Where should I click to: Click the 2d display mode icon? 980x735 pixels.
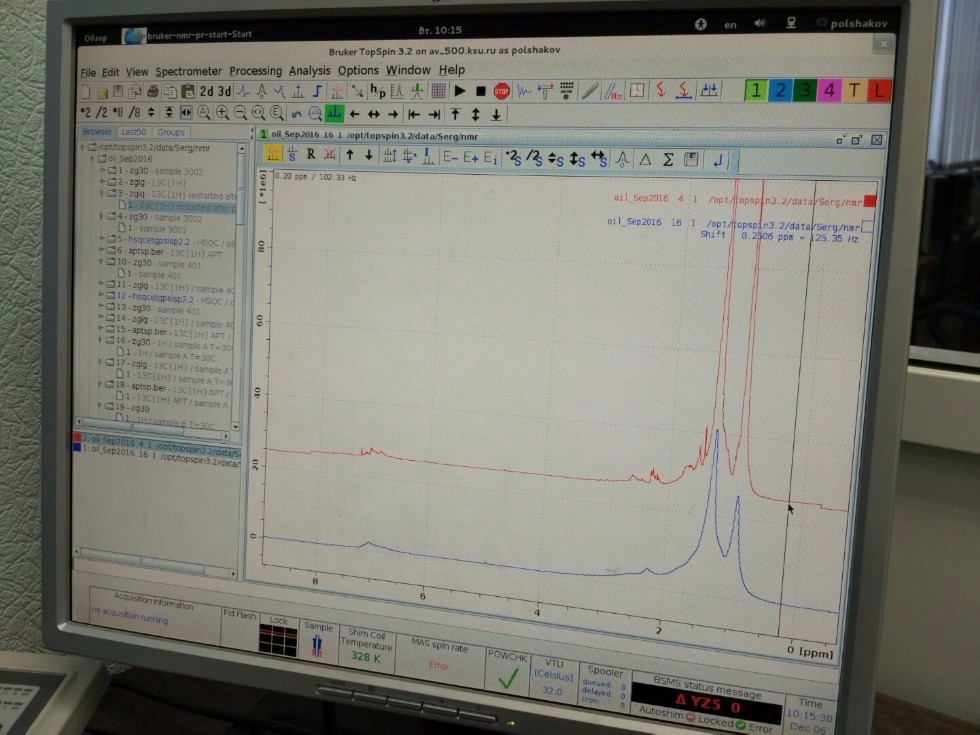click(x=206, y=91)
